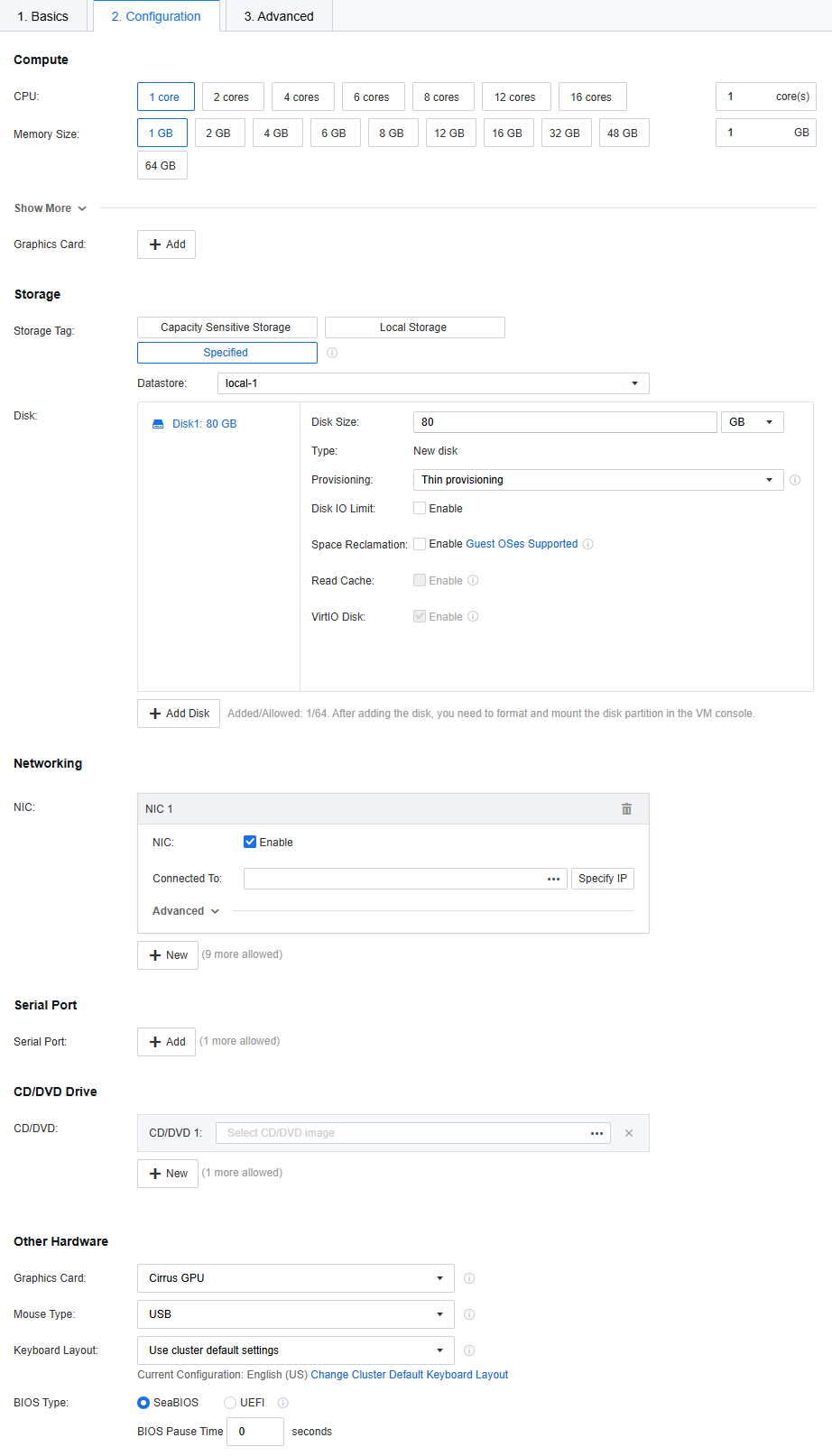The width and height of the screenshot is (832, 1456).
Task: Click the Disk1 disk icon
Action: (x=158, y=424)
